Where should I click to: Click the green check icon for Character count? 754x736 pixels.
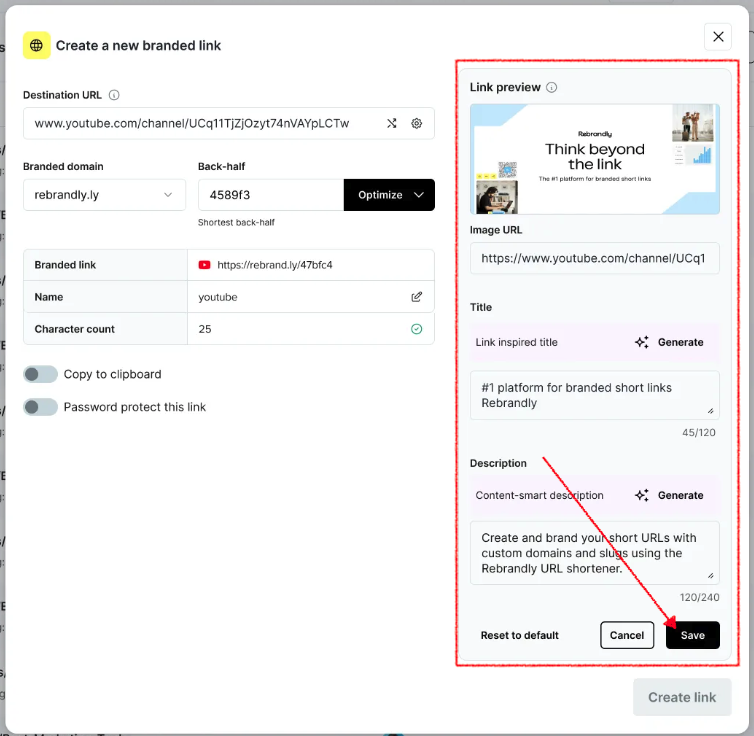416,329
